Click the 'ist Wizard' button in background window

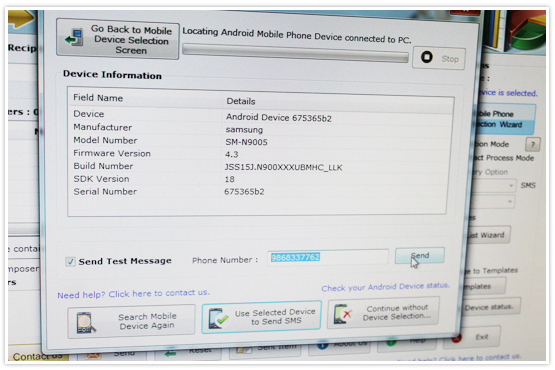[488, 235]
